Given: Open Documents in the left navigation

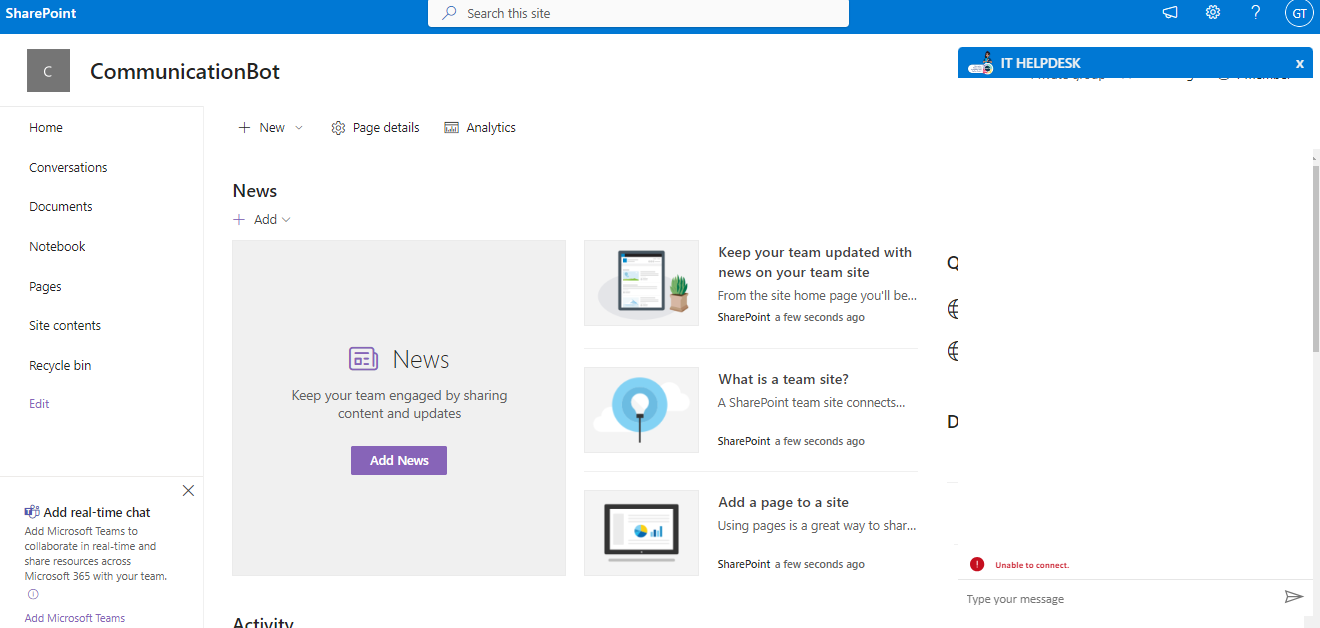Looking at the screenshot, I should (x=61, y=207).
